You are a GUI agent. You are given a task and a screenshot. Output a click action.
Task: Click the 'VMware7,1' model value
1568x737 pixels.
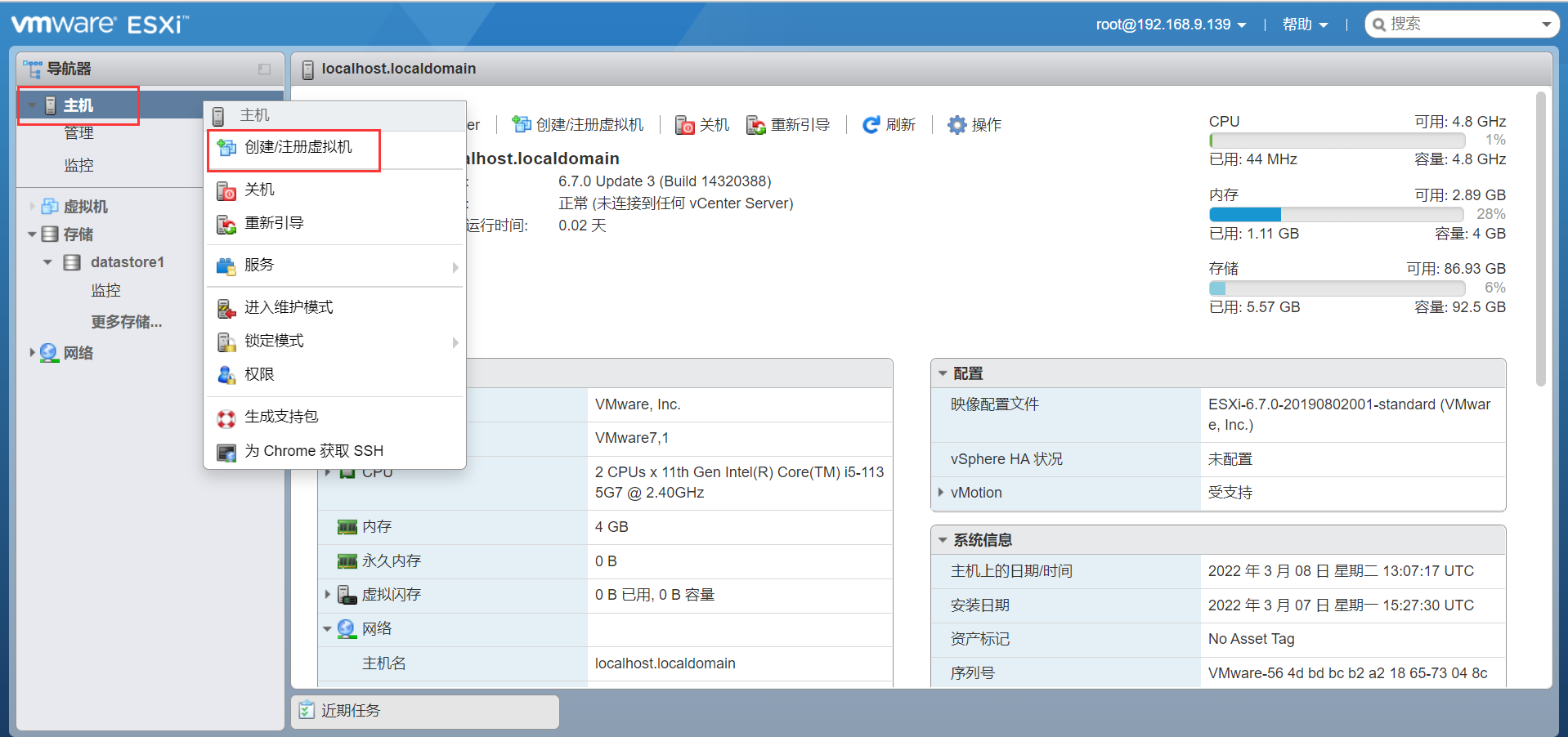pos(632,438)
